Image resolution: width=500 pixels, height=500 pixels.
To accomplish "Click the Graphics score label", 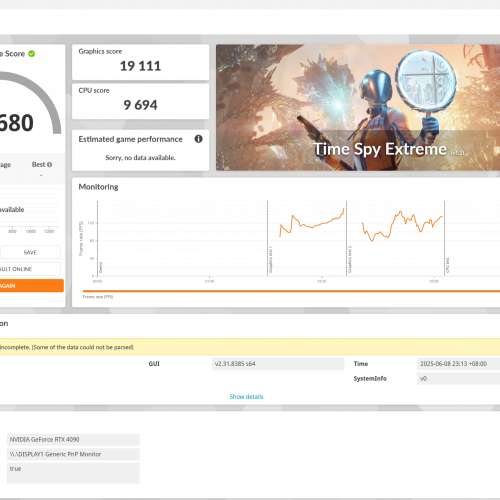I will pos(100,51).
